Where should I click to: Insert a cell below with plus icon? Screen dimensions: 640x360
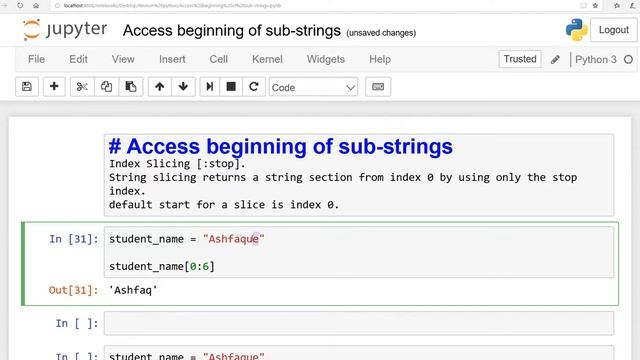pos(54,87)
